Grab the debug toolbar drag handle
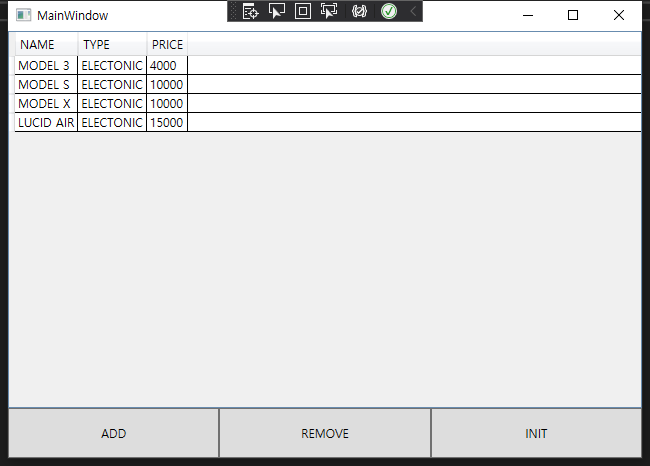This screenshot has width=650, height=466. 233,11
